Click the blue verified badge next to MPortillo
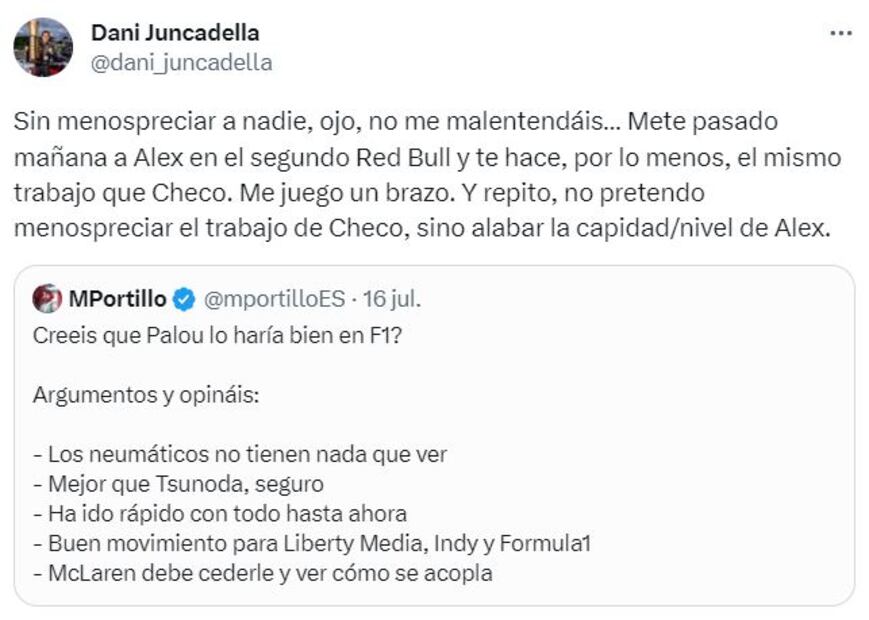Image resolution: width=869 pixels, height=620 pixels. coord(183,295)
